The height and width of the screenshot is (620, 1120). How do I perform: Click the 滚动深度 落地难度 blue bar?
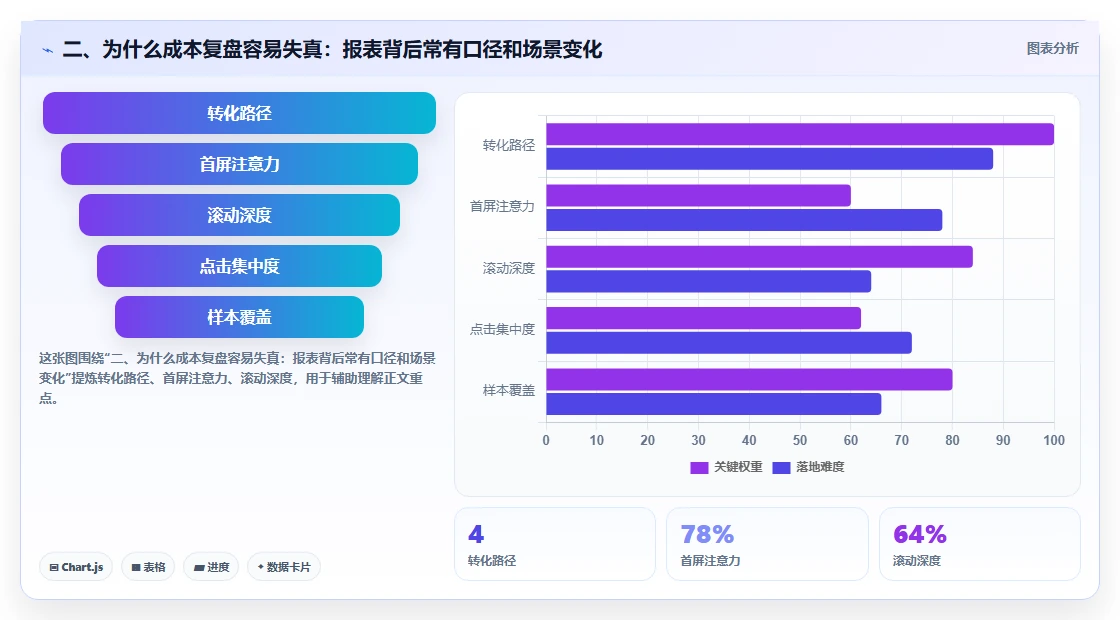(709, 281)
